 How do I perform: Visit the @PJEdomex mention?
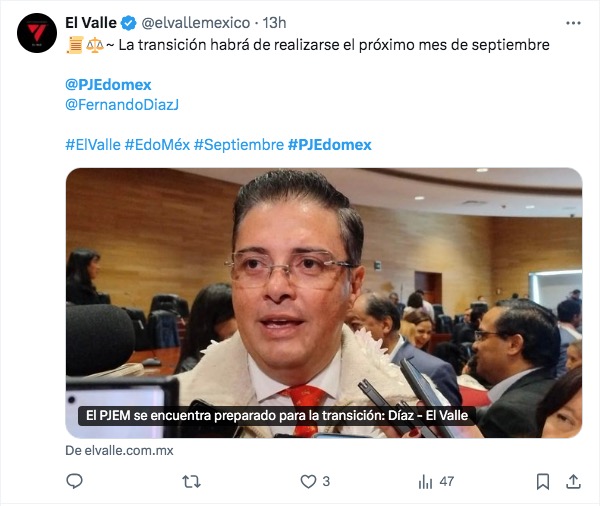108,85
